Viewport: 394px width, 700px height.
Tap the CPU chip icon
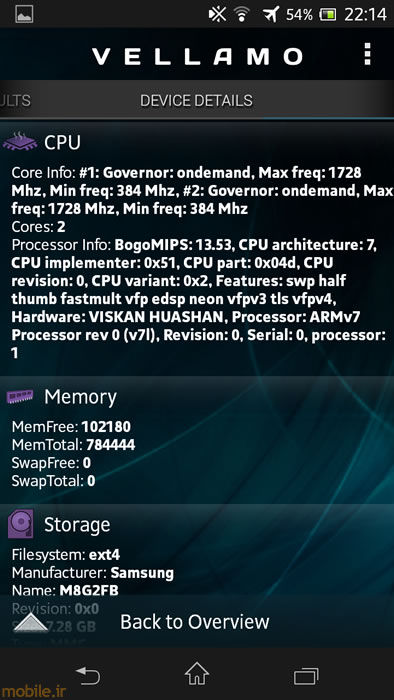click(x=20, y=142)
